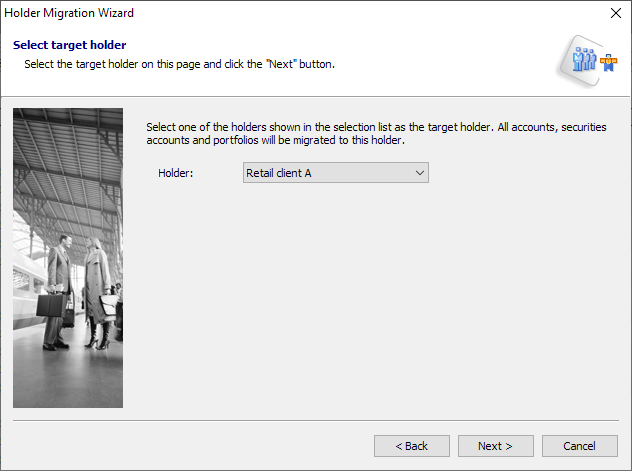Viewport: 632px width, 471px height.
Task: Click the woman in long coat in photo
Action: coord(99,285)
